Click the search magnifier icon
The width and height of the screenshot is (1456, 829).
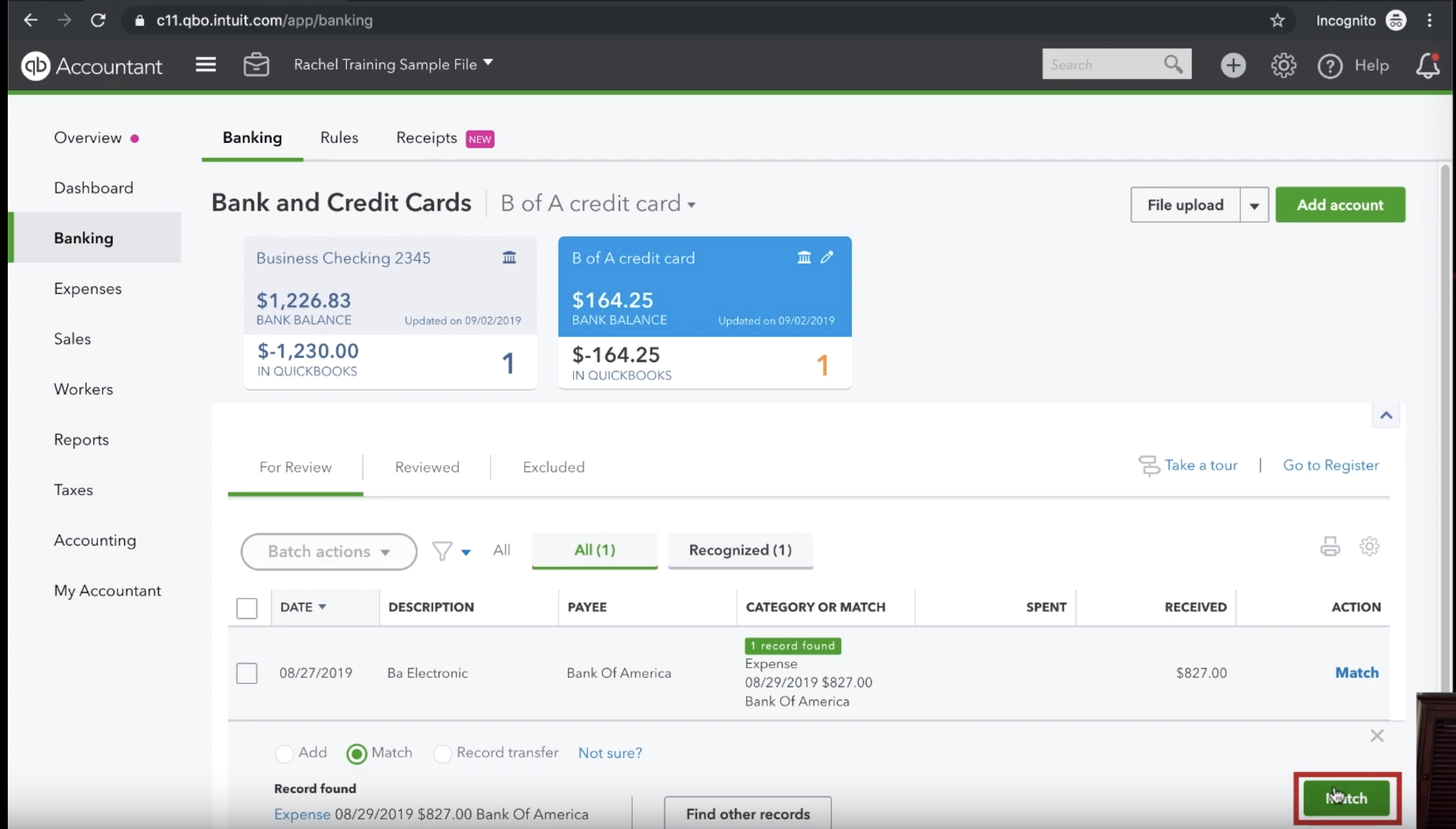click(1173, 64)
